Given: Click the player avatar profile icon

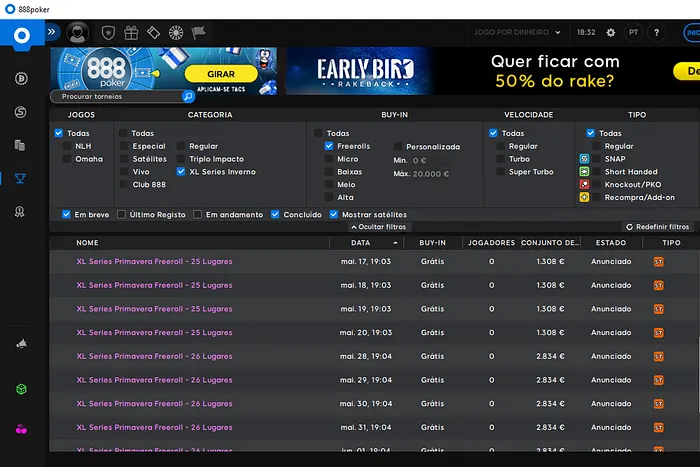Looking at the screenshot, I should click(x=78, y=33).
